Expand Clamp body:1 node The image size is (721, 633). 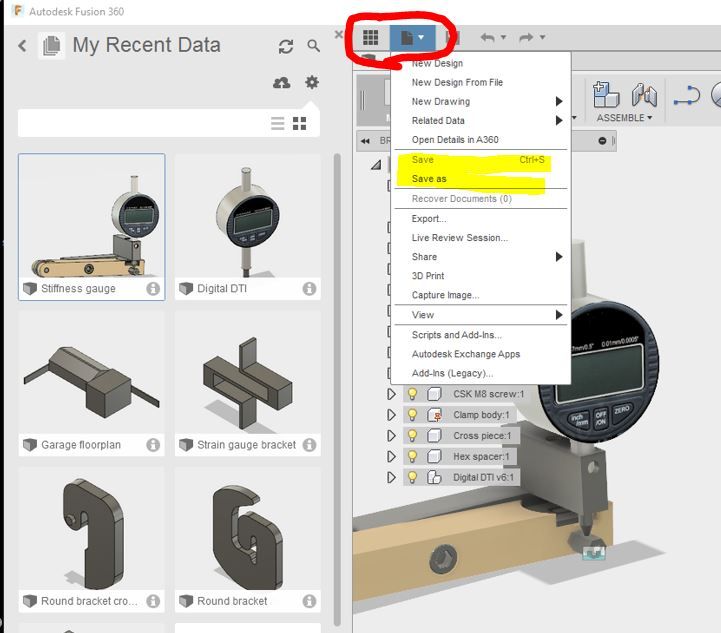[391, 415]
